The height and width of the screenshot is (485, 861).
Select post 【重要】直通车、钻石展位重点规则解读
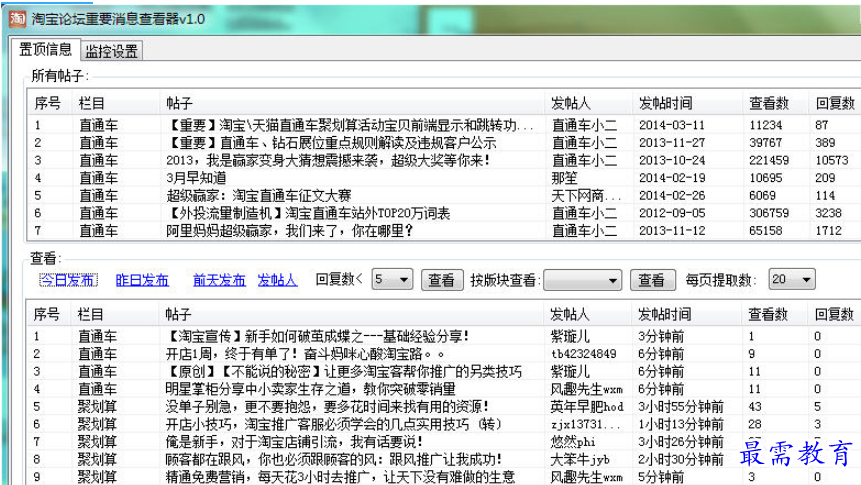331,143
